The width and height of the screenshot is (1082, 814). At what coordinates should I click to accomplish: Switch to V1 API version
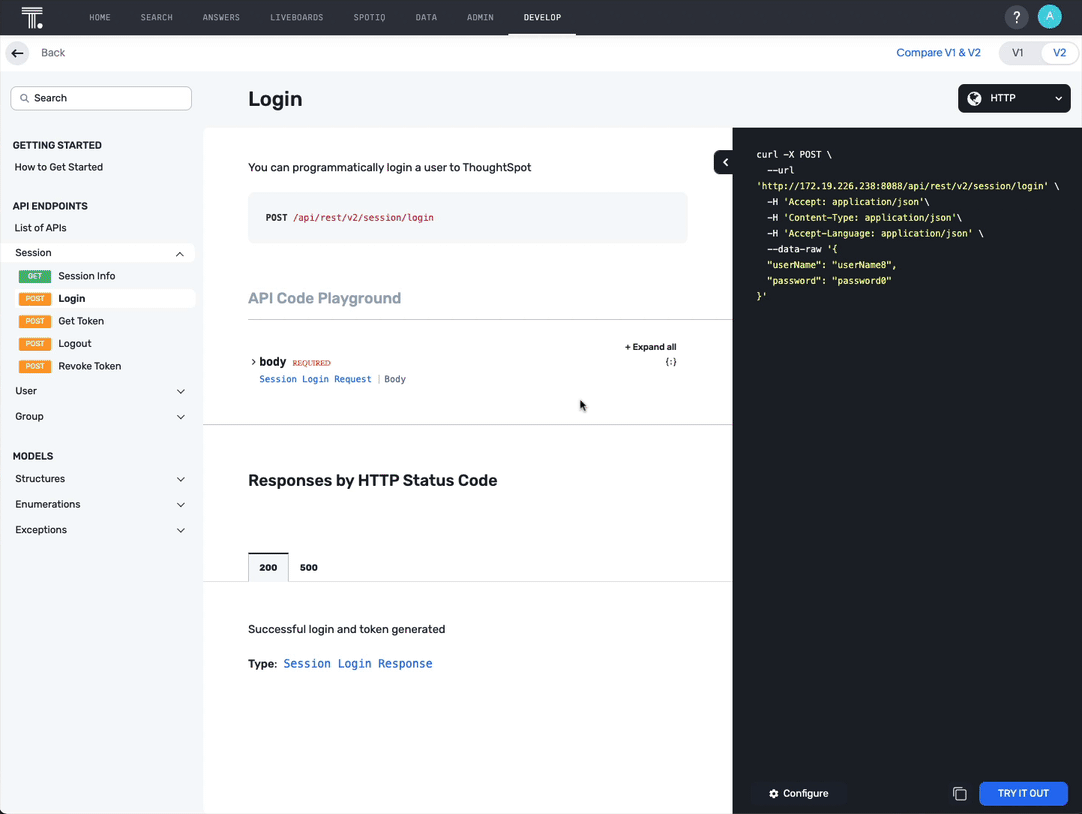pyautogui.click(x=1018, y=53)
